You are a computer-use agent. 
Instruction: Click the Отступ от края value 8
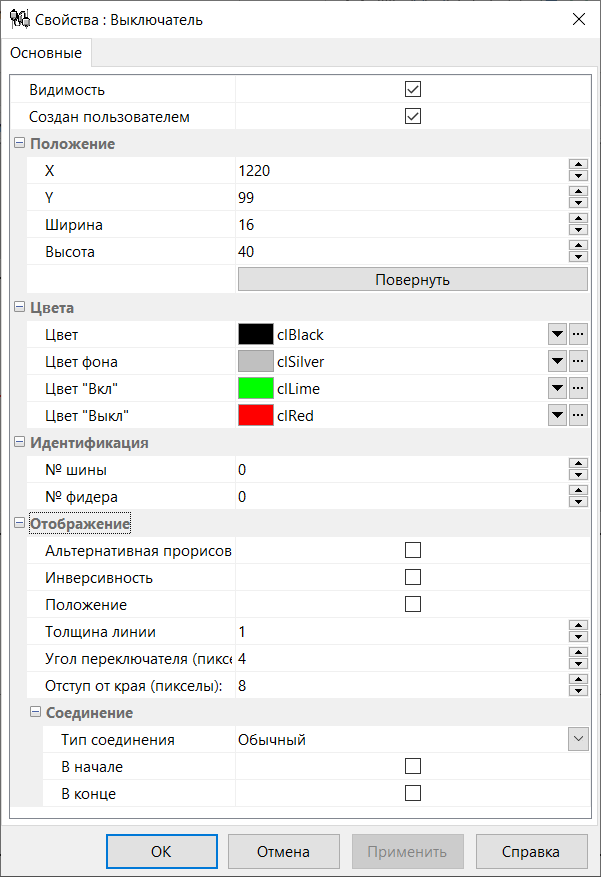coord(401,686)
